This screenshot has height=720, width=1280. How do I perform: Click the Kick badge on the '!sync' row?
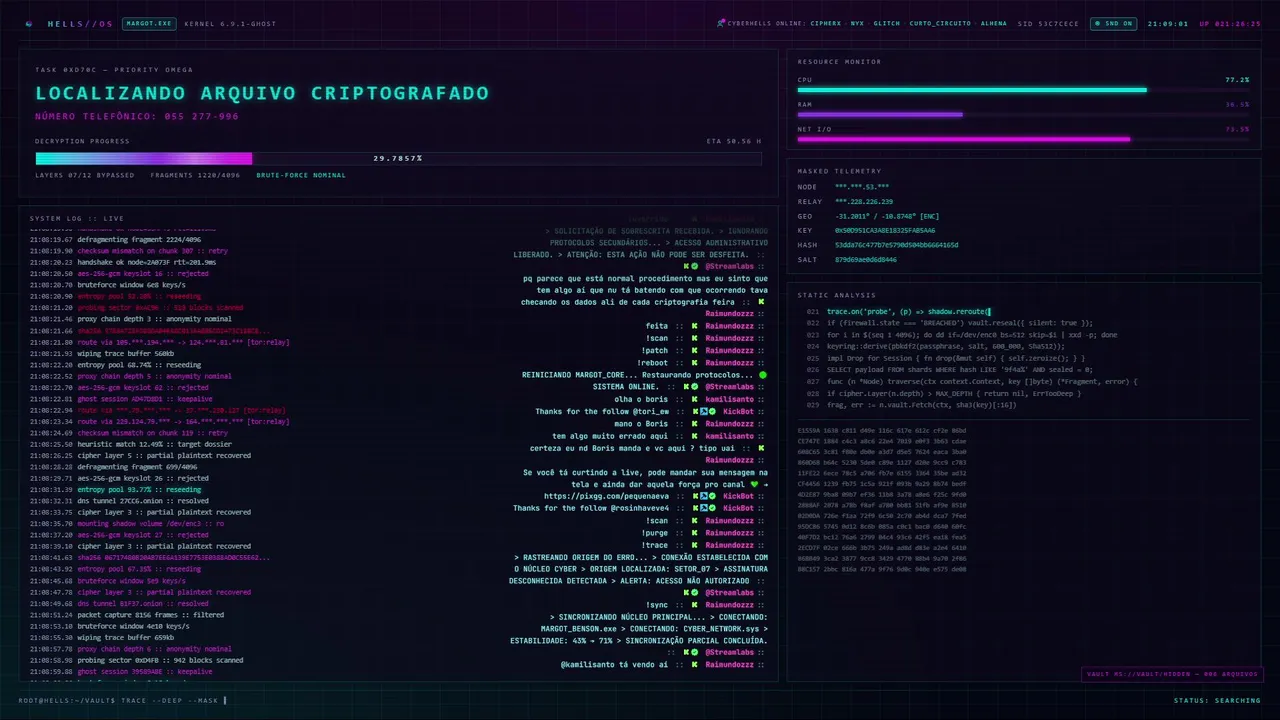(693, 604)
